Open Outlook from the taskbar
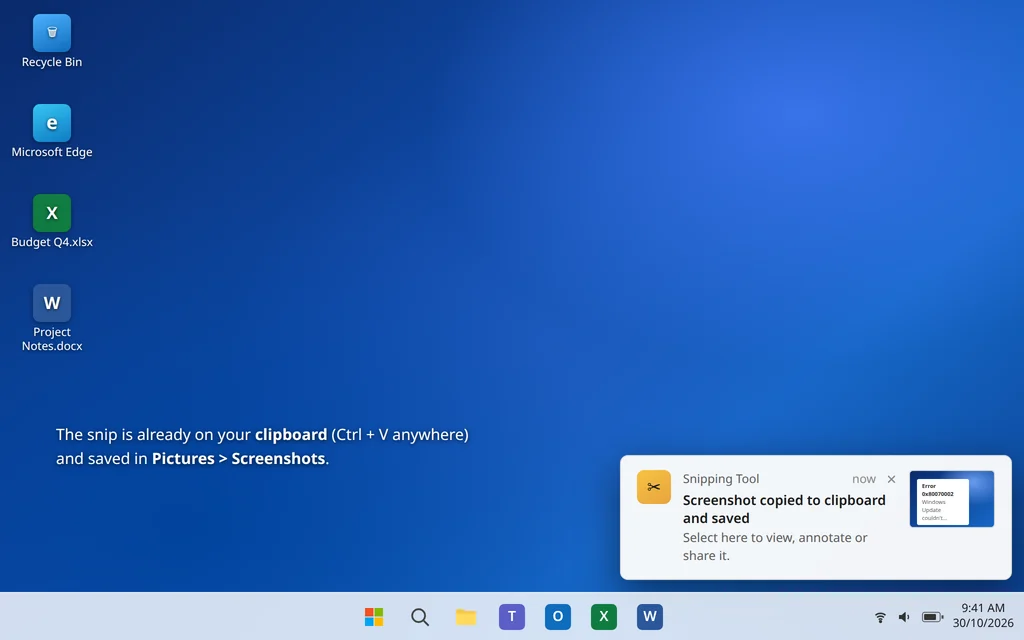 [x=558, y=616]
